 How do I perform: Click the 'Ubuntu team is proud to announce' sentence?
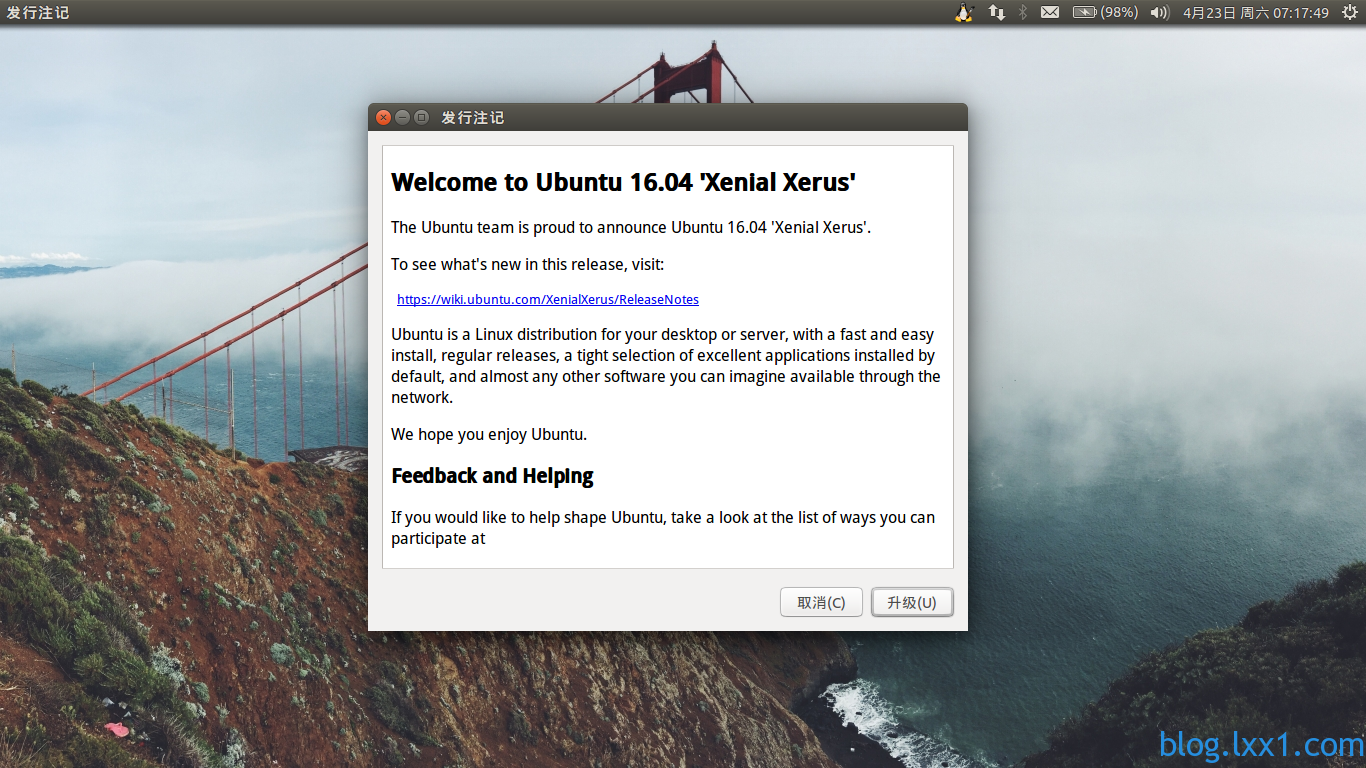(x=631, y=227)
